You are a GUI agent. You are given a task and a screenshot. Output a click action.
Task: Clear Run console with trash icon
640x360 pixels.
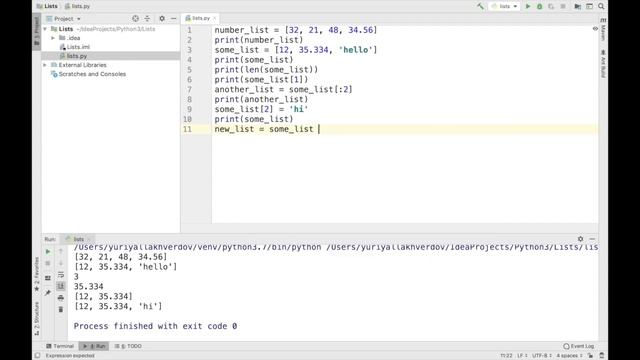click(61, 309)
